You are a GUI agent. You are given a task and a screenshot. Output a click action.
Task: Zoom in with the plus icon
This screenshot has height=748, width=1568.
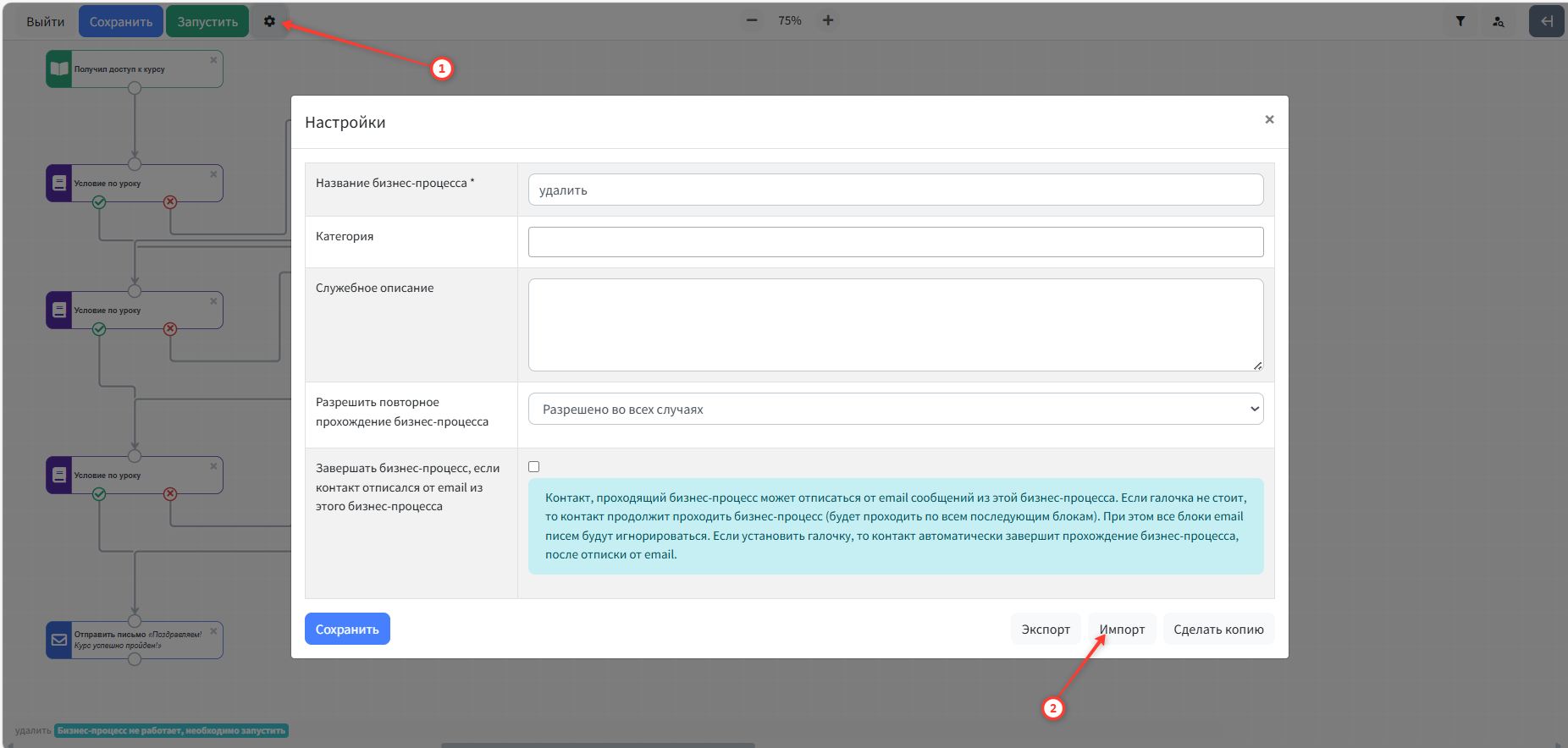828,20
